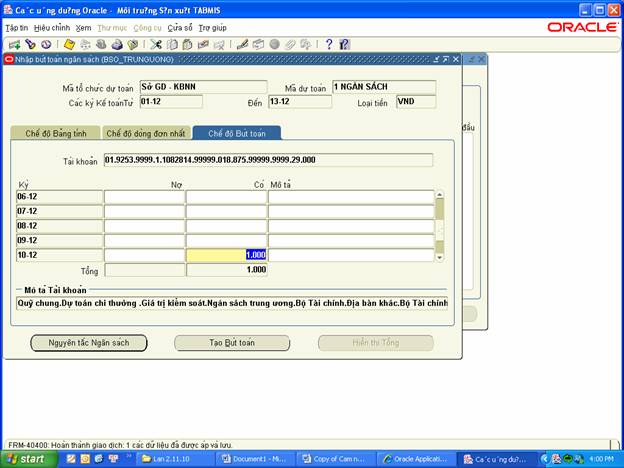This screenshot has width=624, height=468.
Task: Click the yellow Save toolbar icon
Action: click(69, 45)
